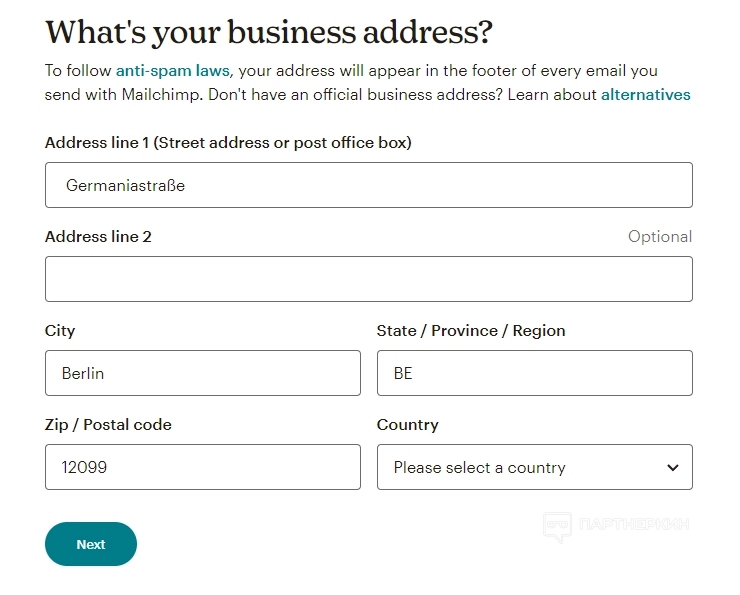Screen dimensions: 740x595
Task: Click the Partnerkin watermark logo icon
Action: [x=557, y=525]
